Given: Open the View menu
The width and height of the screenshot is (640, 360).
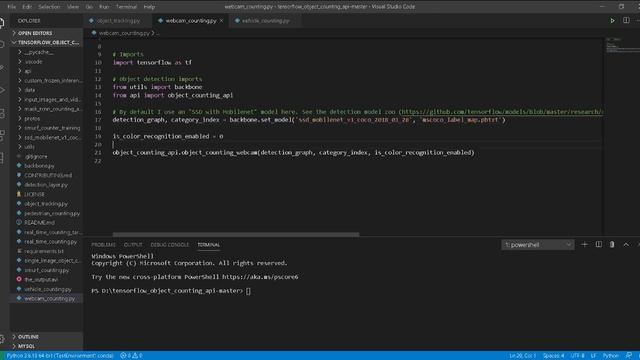Looking at the screenshot, I should 73,7.
